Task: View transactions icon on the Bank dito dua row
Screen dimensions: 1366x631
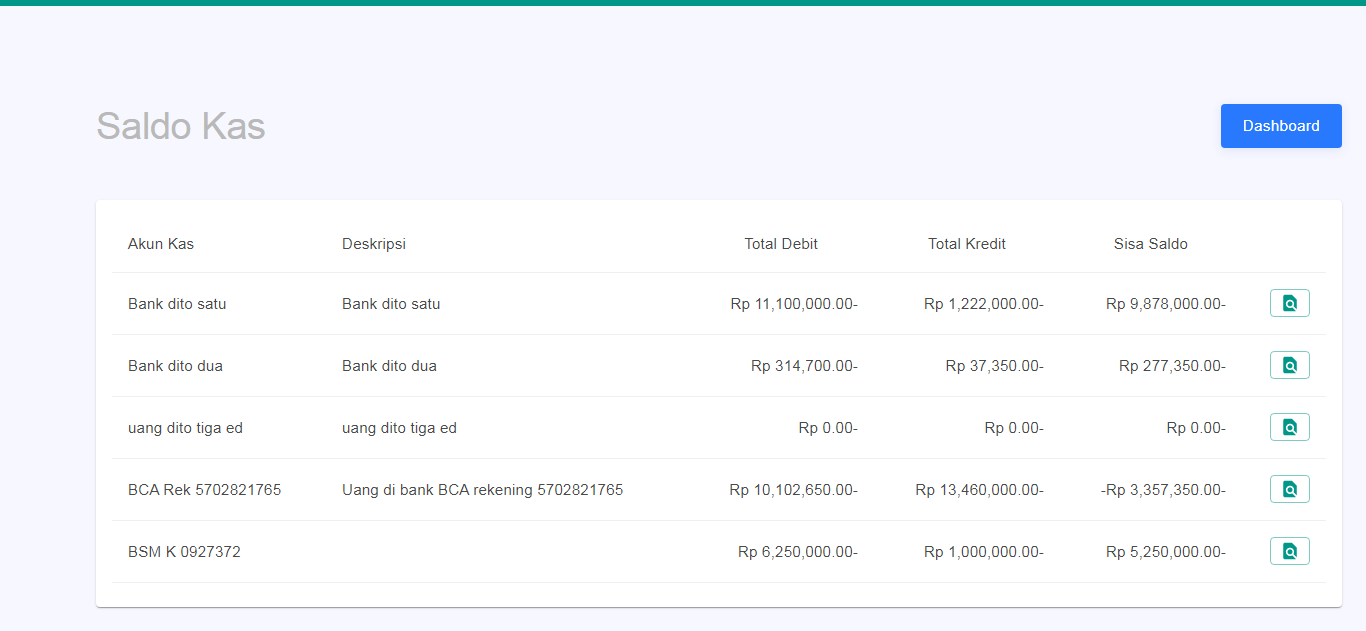Action: coord(1289,364)
